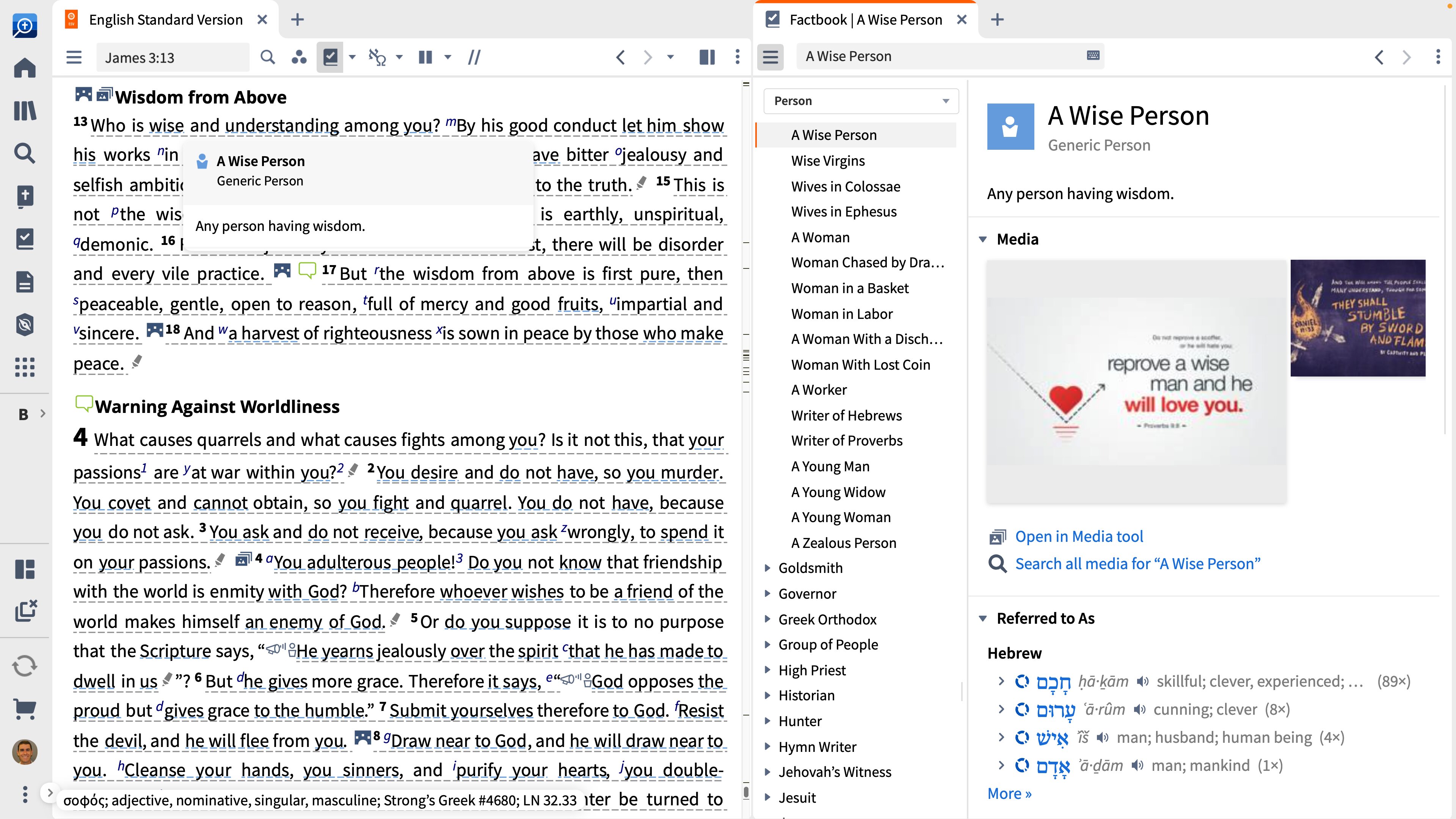1456x819 pixels.
Task: Open the Factbook tags dropdown arrow
Action: coord(352,57)
